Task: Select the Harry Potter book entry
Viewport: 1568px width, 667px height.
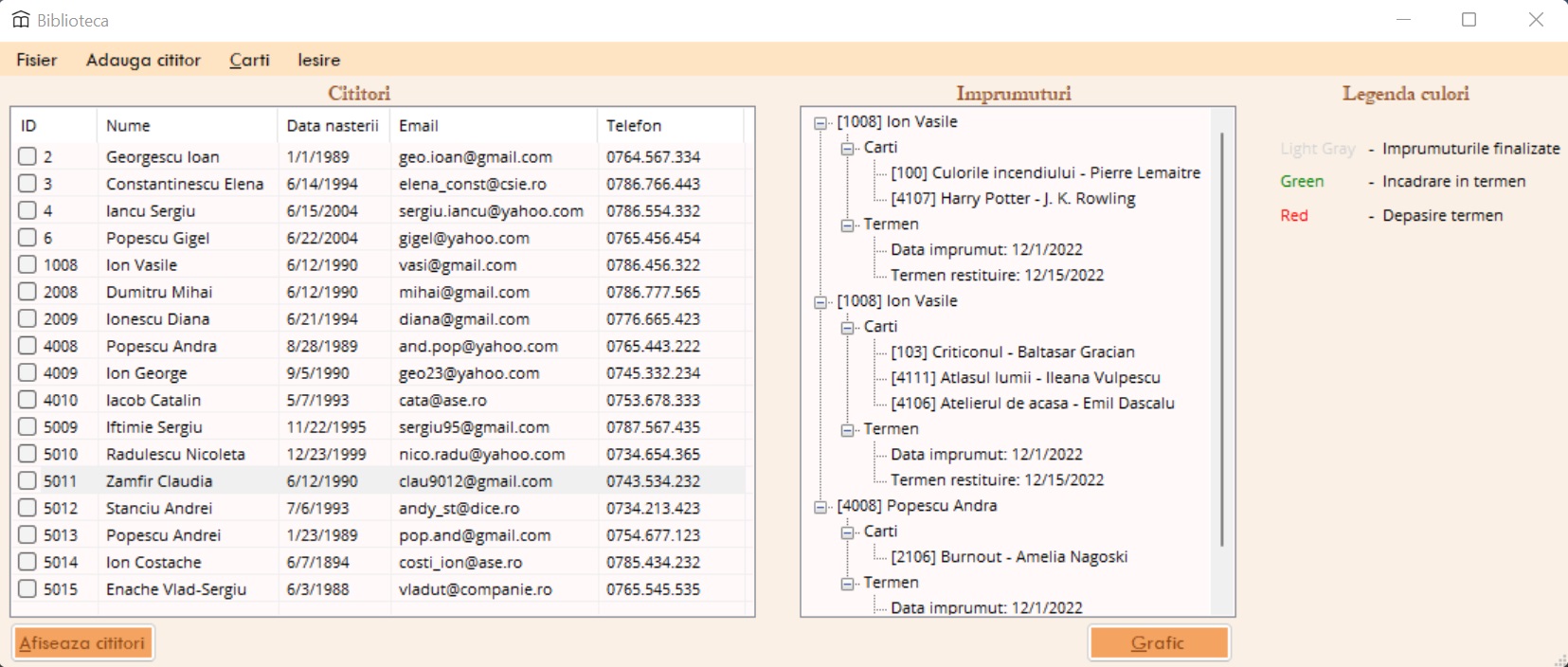Action: click(1012, 199)
